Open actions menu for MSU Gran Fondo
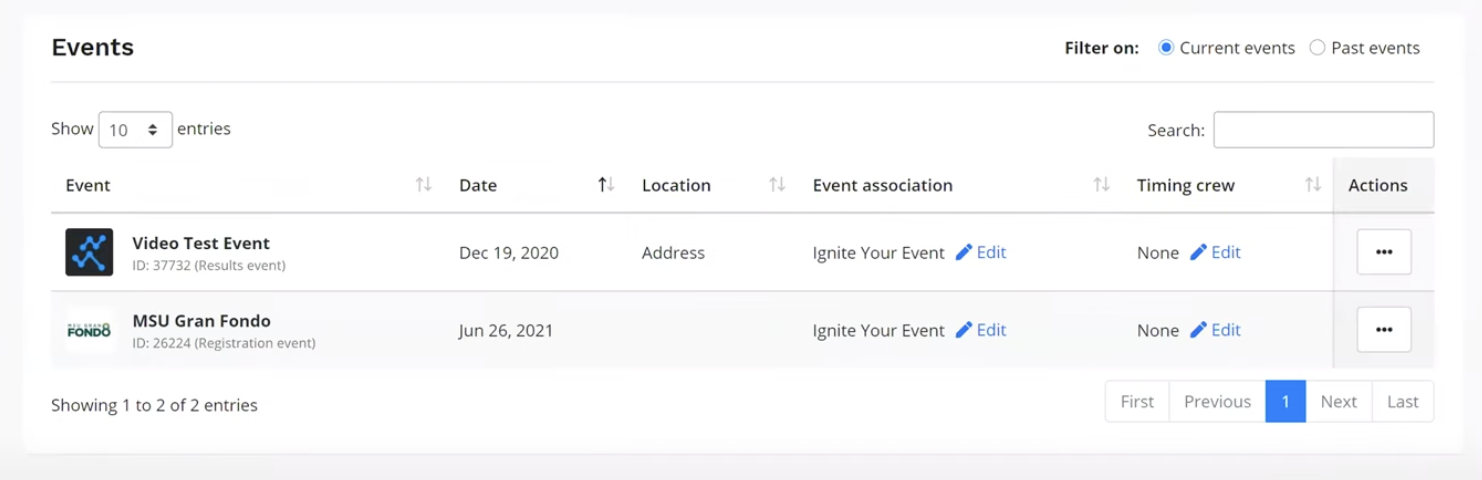The width and height of the screenshot is (1482, 480). [1383, 330]
